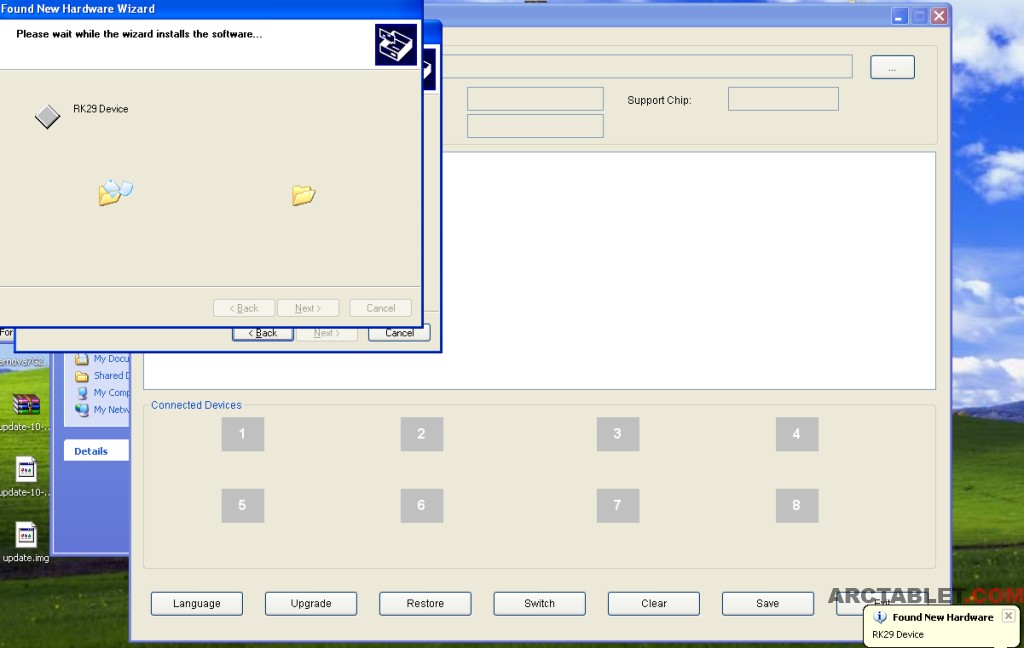Select connected device slot 4
The height and width of the screenshot is (648, 1024).
(797, 434)
